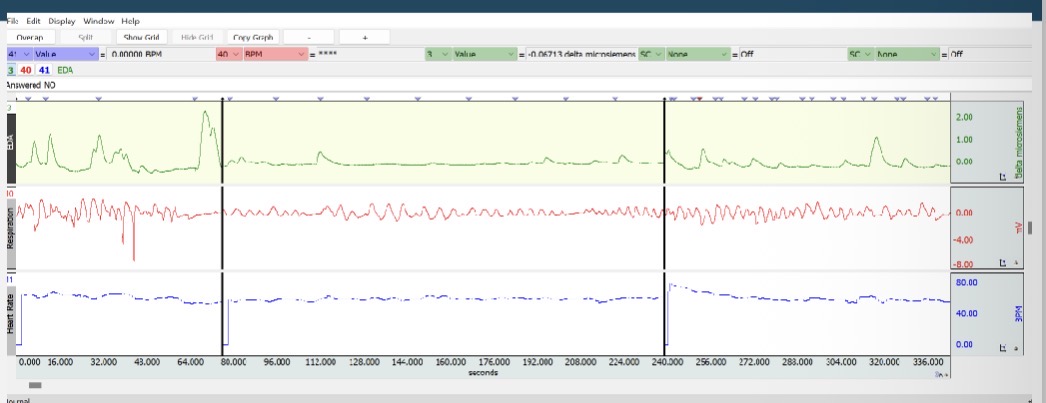Image resolution: width=1046 pixels, height=403 pixels.
Task: Open the blue Value measurement dropdown
Action: [65, 53]
